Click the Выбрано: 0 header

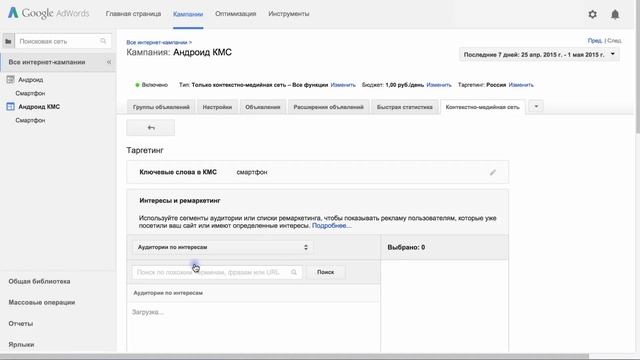click(406, 247)
